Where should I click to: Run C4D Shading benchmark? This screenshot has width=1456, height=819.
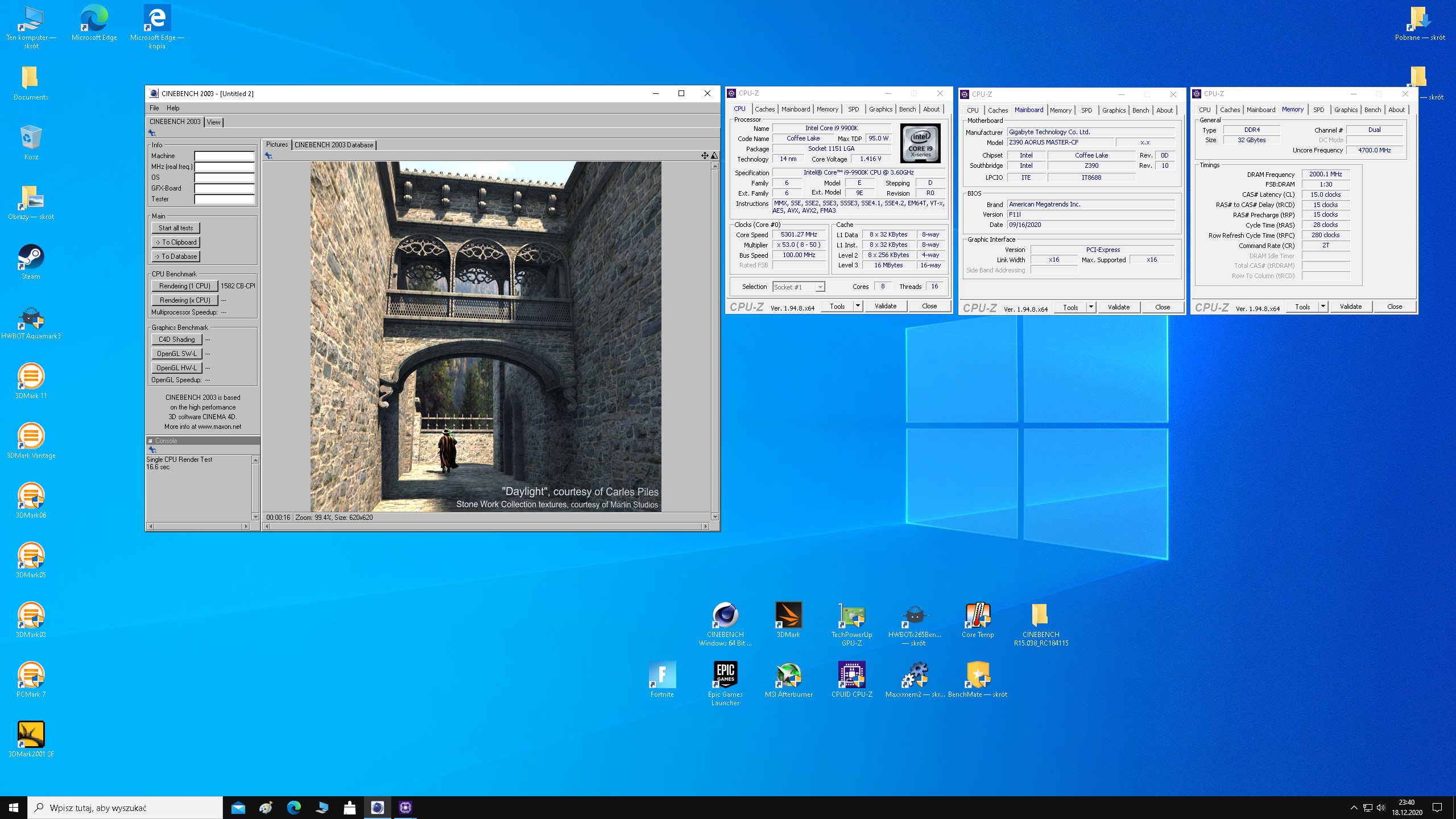pos(177,340)
